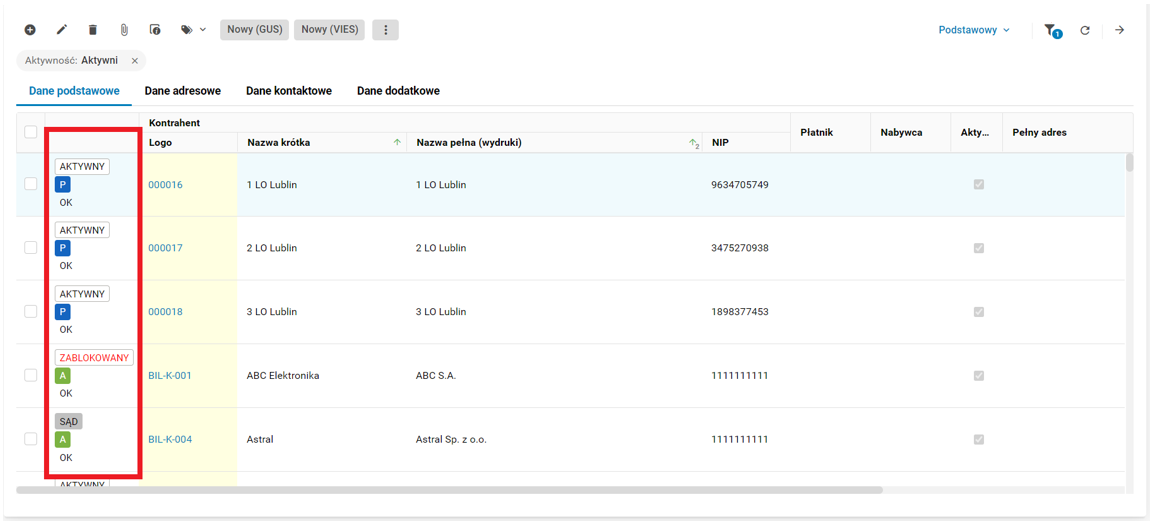
Task: Expand the tags dropdown arrow
Action: click(x=203, y=30)
